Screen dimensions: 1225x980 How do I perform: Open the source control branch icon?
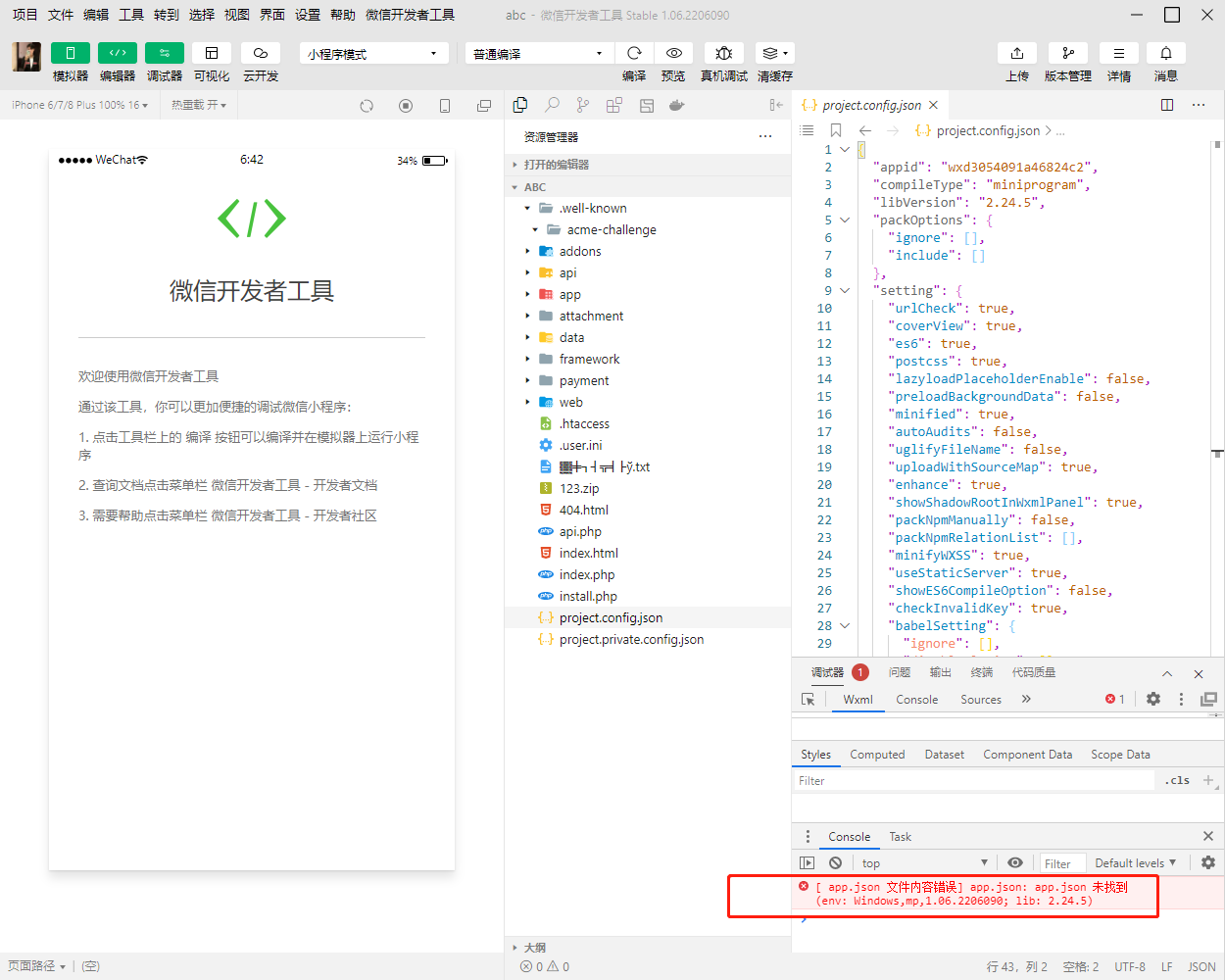(x=583, y=105)
